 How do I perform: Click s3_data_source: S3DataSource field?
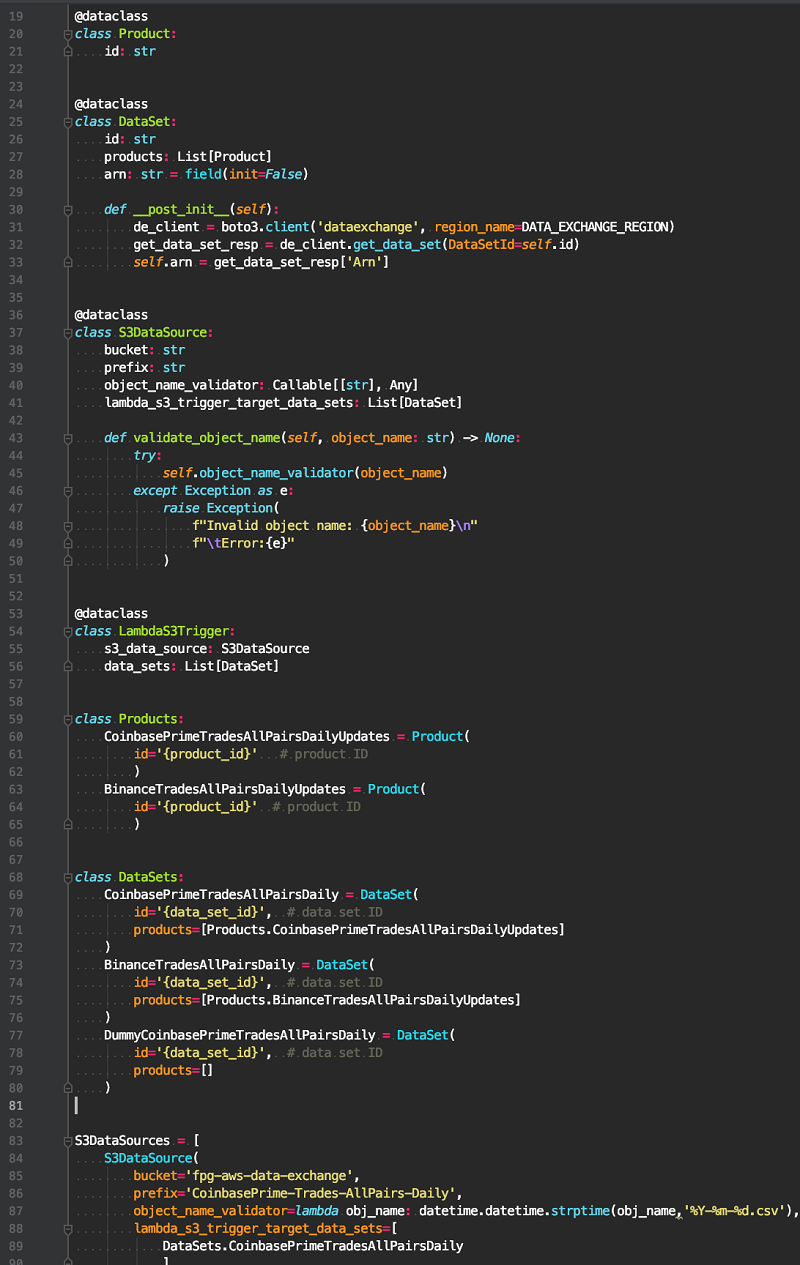207,649
